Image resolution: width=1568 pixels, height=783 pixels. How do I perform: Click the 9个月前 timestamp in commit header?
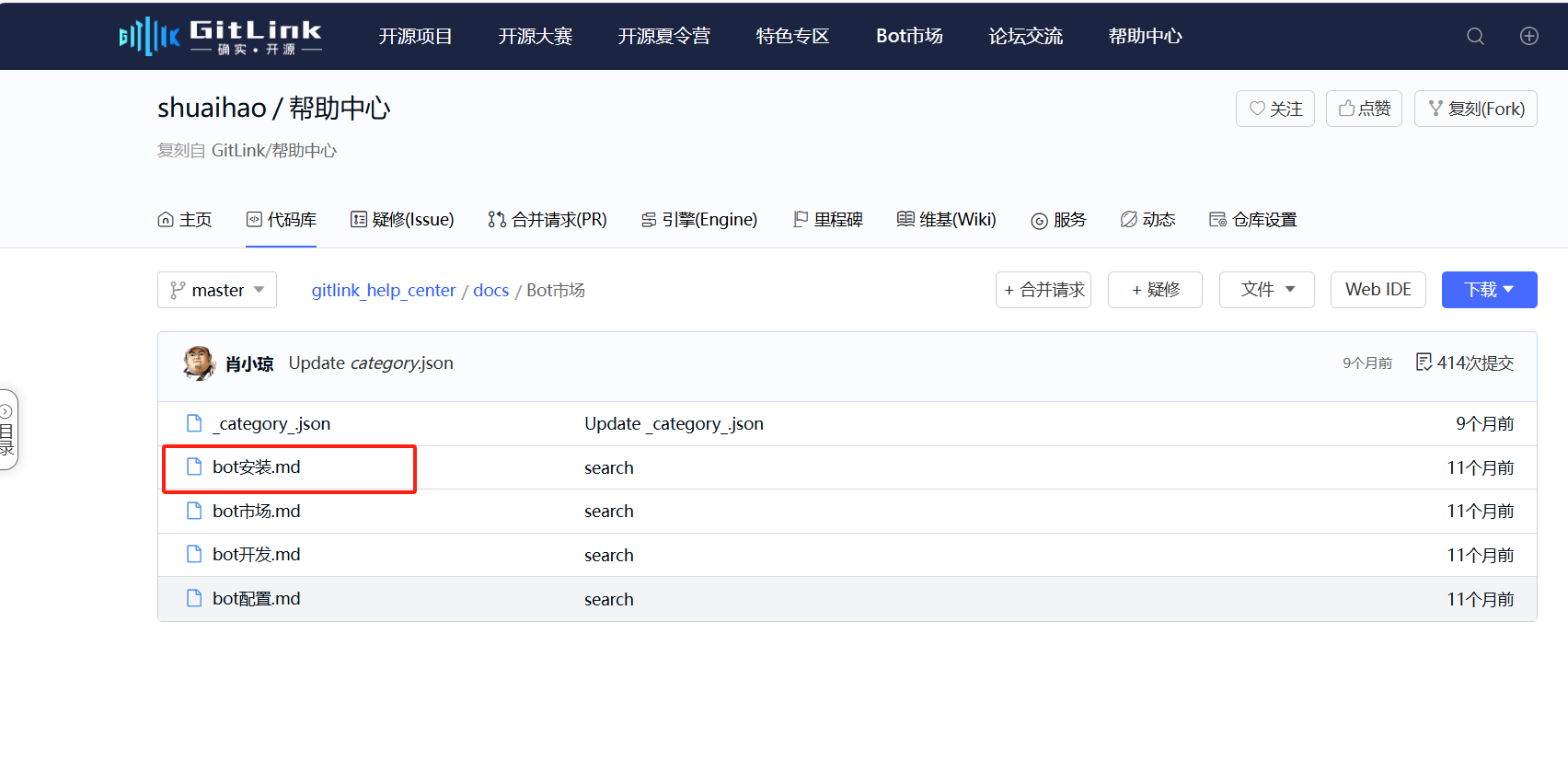tap(1367, 363)
